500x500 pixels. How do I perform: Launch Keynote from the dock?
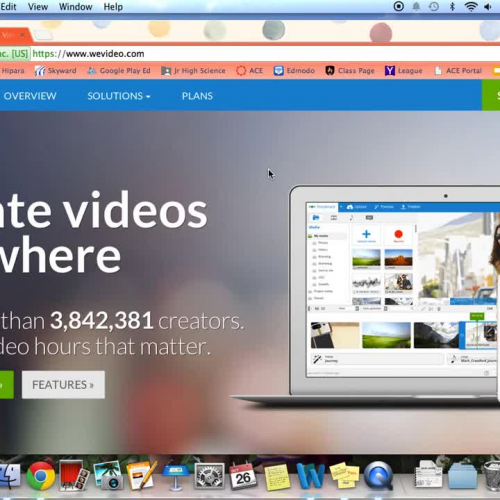pos(176,477)
